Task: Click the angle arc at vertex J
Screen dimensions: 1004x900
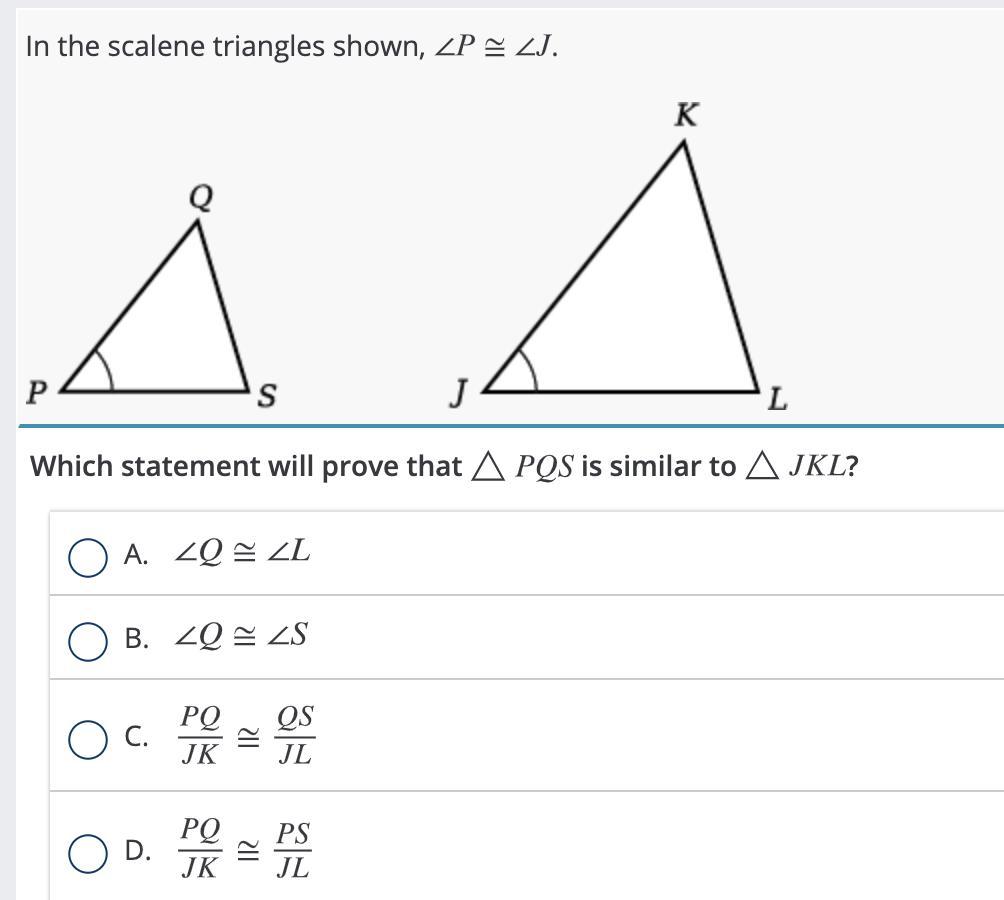Action: (532, 369)
